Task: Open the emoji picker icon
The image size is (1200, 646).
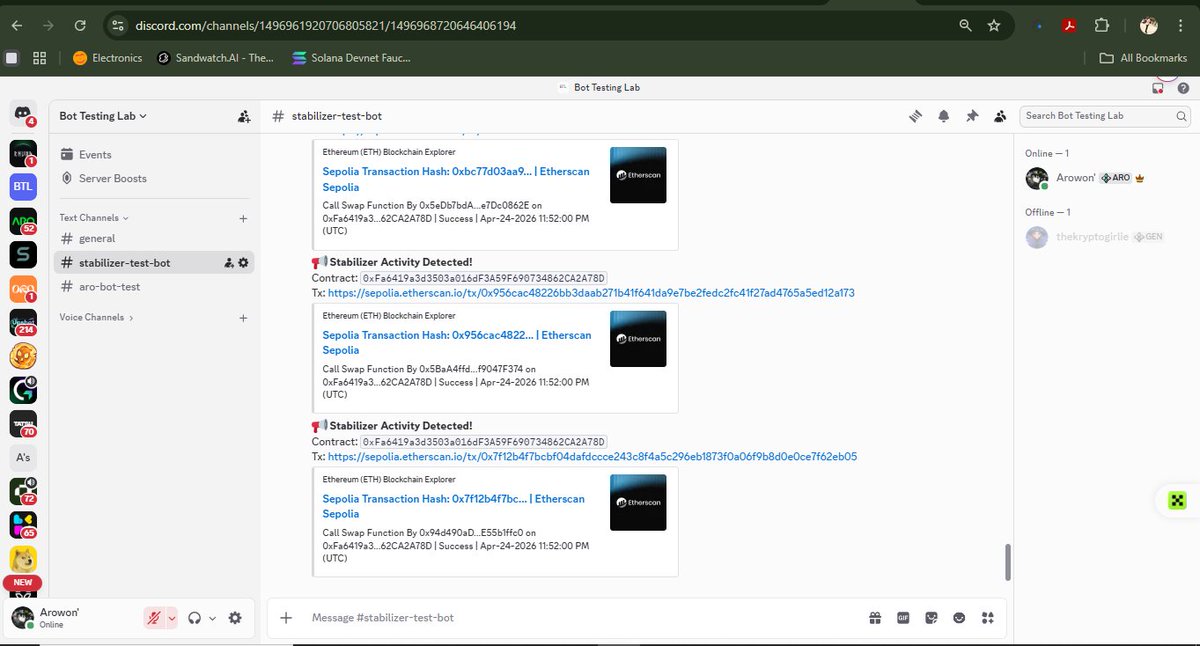Action: pos(959,618)
